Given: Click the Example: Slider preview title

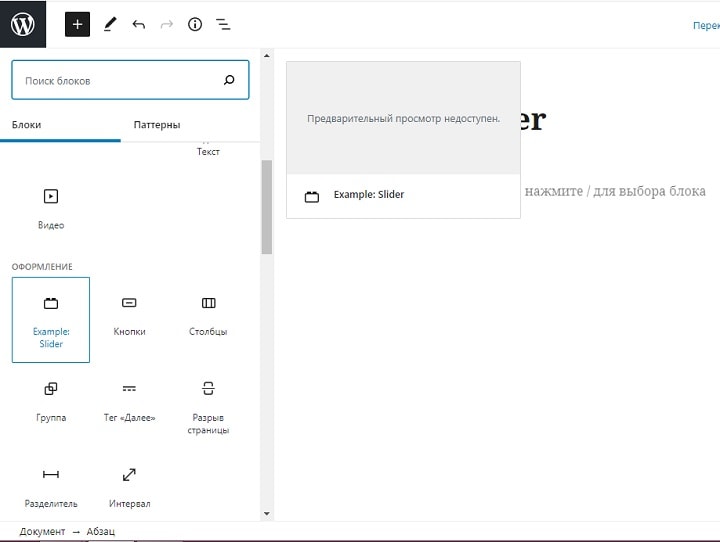Looking at the screenshot, I should (369, 195).
